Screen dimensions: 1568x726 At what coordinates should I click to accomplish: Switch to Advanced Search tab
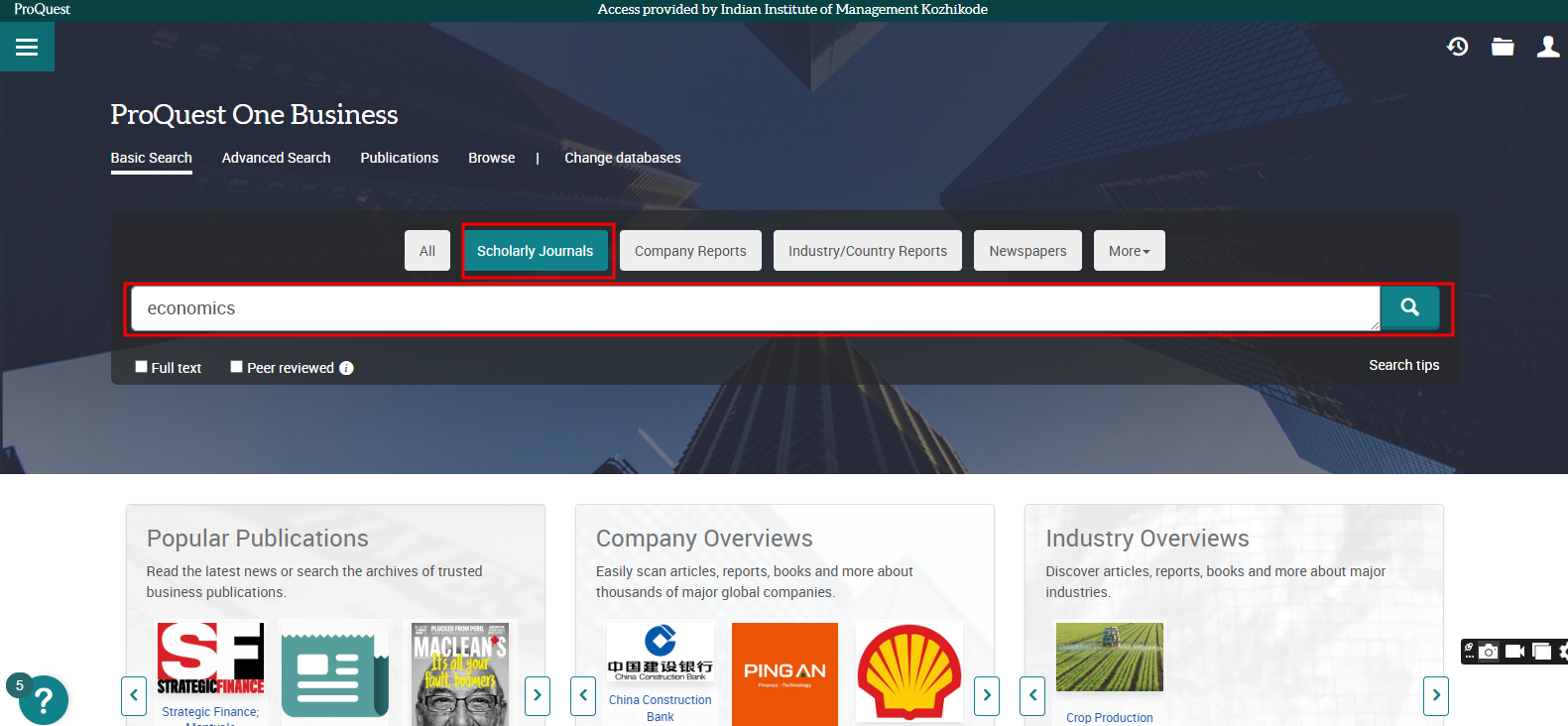click(x=276, y=158)
